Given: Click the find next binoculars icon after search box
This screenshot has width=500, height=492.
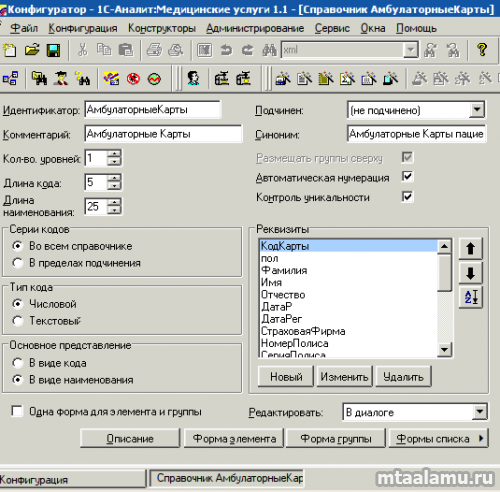Looking at the screenshot, I should 430,50.
